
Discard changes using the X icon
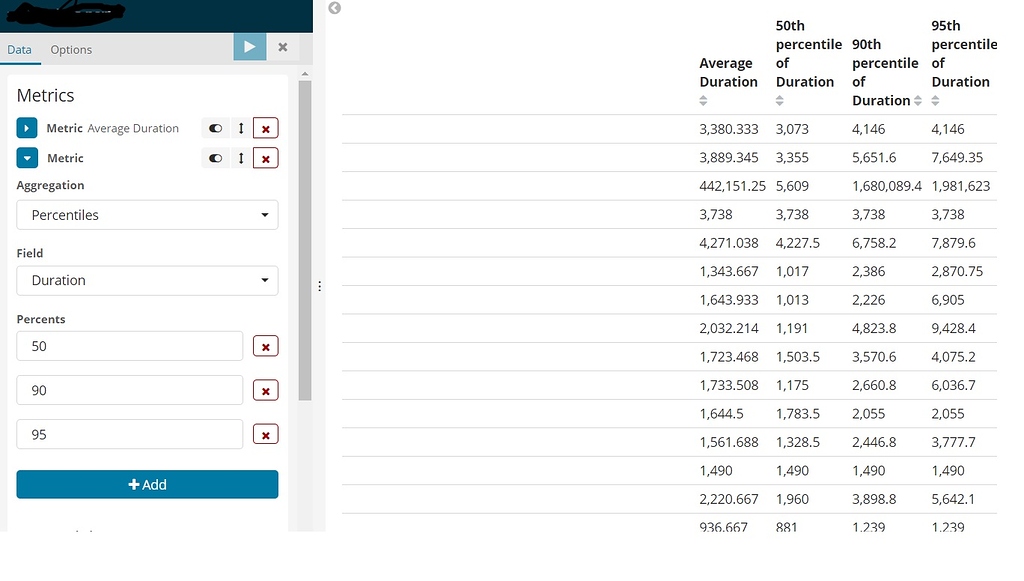pyautogui.click(x=283, y=48)
